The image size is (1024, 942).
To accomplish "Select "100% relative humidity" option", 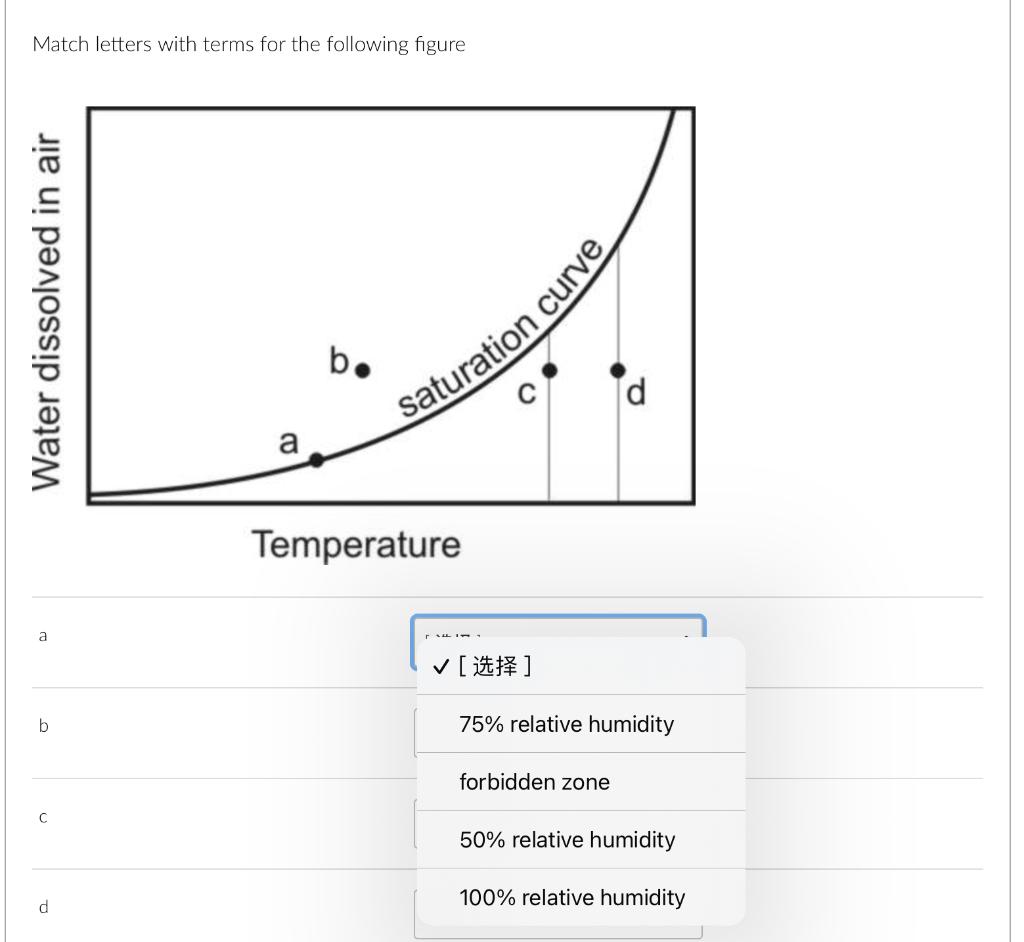I will coord(572,897).
